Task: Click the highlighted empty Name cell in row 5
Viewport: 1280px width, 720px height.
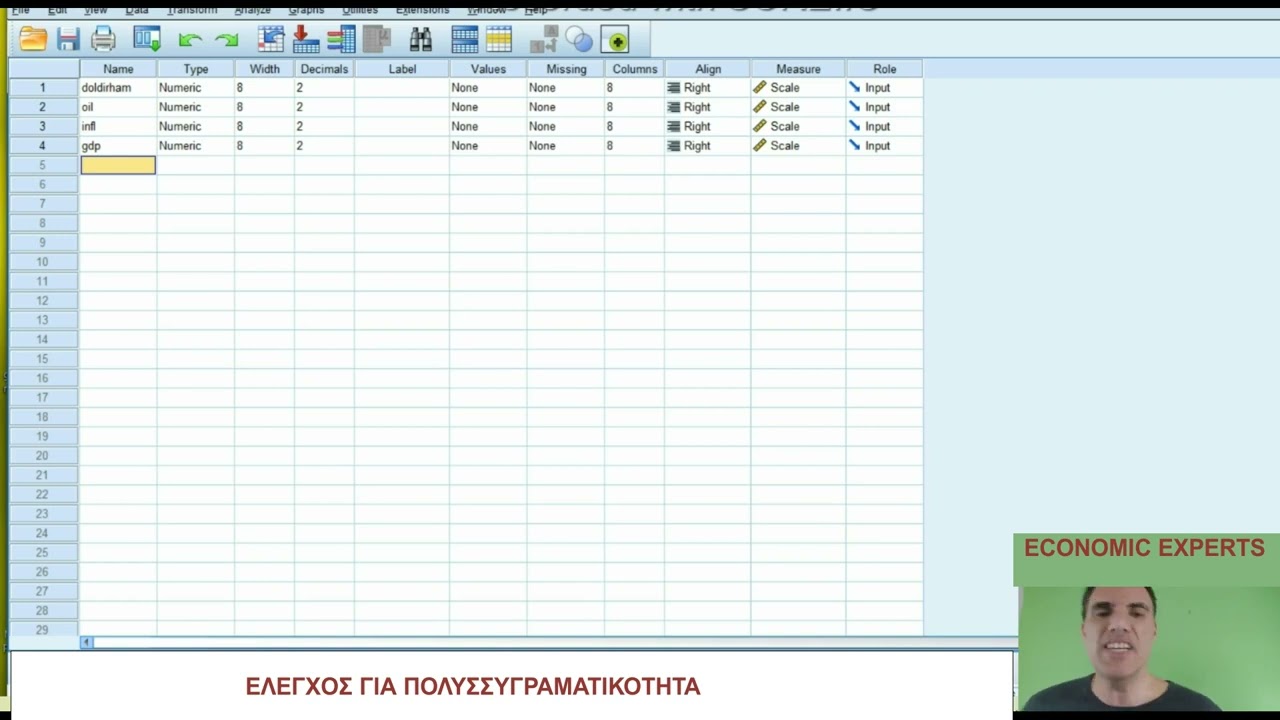Action: [x=118, y=165]
